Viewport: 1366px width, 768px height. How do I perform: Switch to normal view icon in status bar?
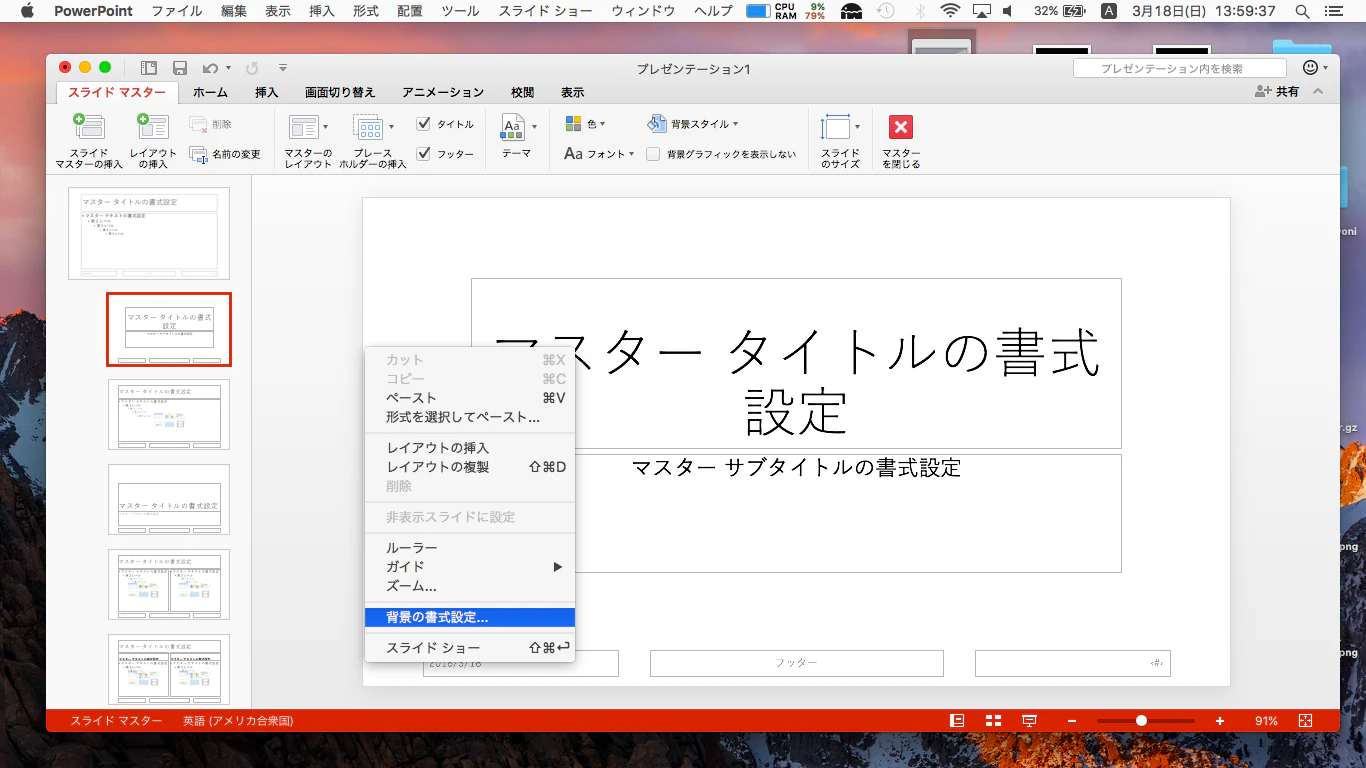[957, 721]
